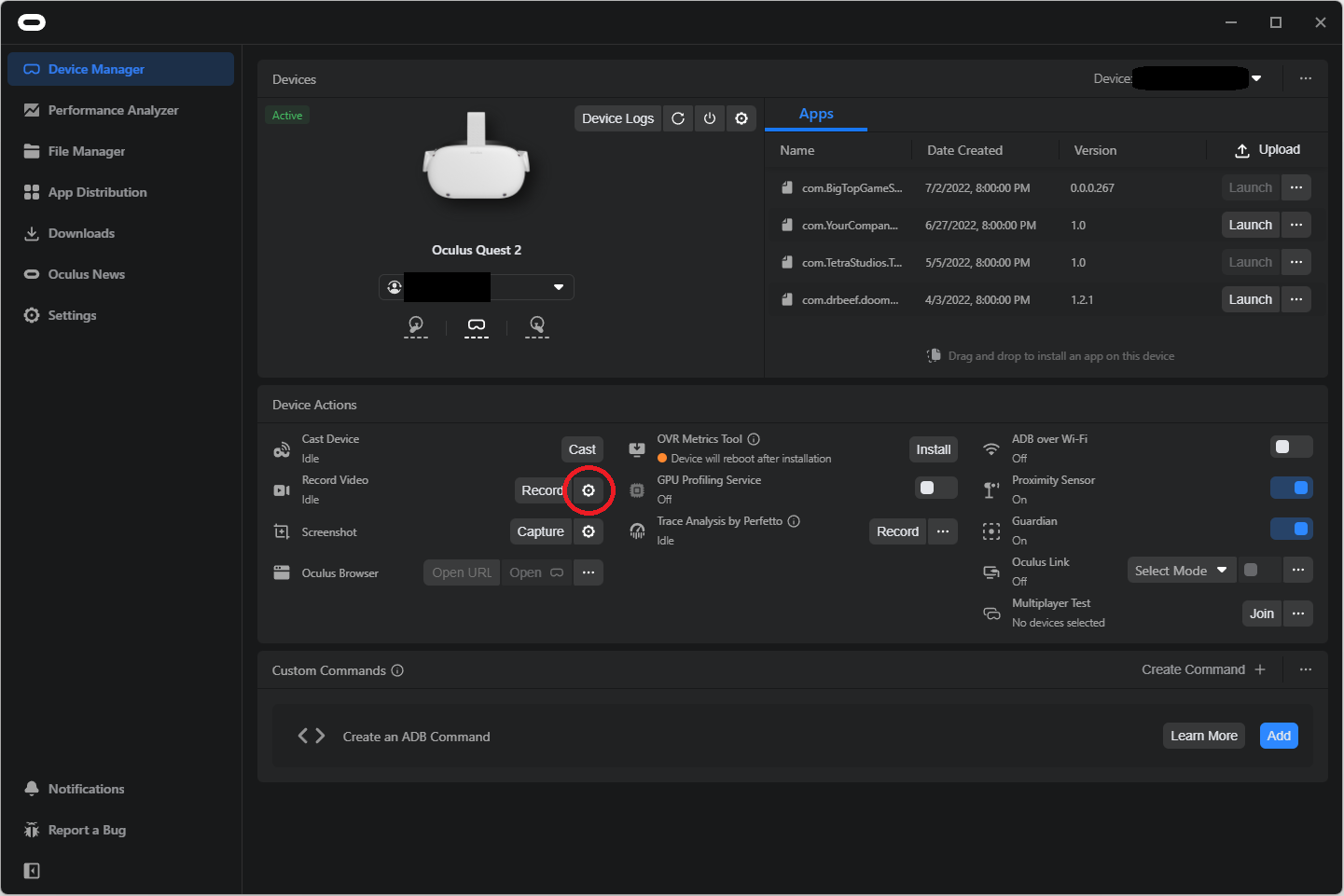
Task: Select the headset icon under user dropdown
Action: (477, 325)
